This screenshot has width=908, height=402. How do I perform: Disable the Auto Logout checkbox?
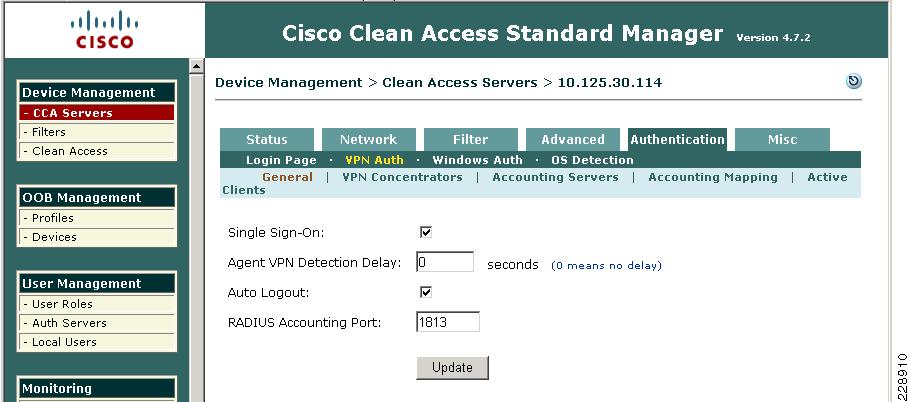[x=426, y=292]
